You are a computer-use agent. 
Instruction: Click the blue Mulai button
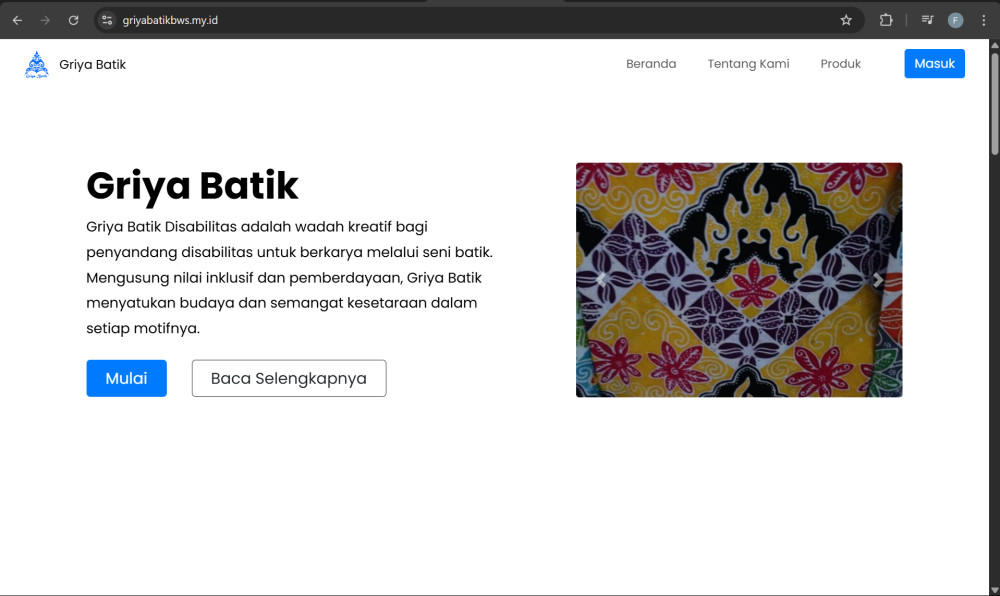click(126, 378)
